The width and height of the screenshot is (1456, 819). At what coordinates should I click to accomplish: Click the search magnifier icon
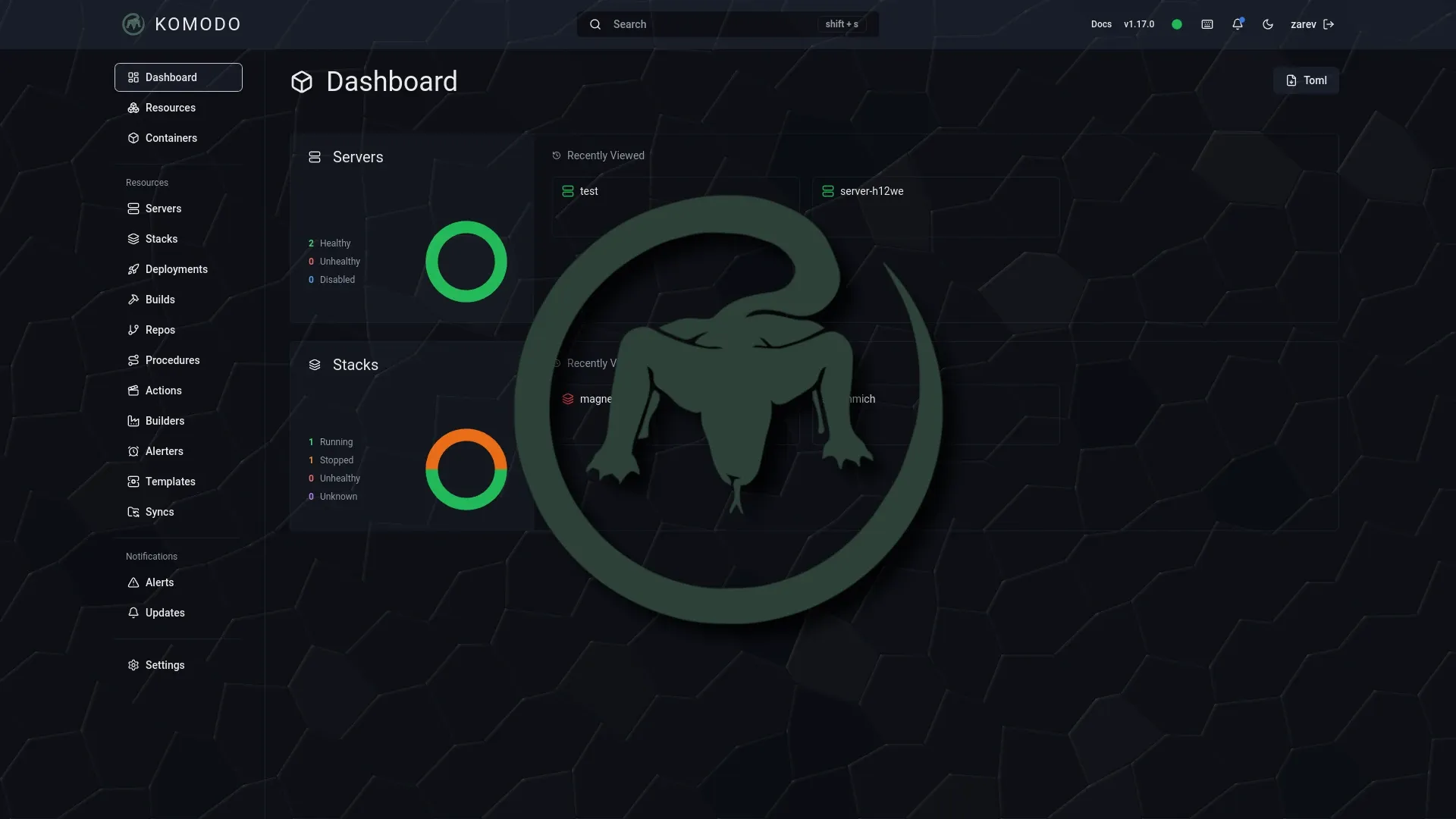[596, 24]
